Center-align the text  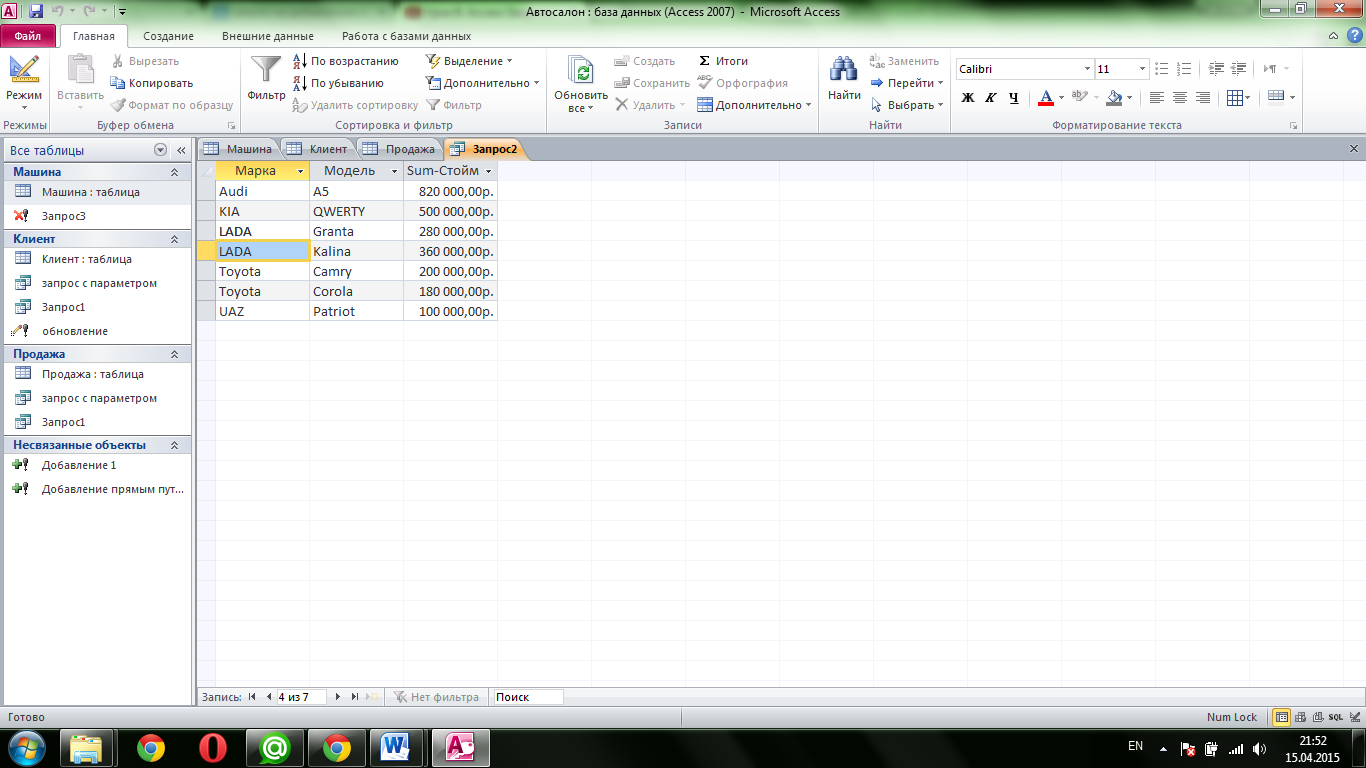coord(1180,98)
